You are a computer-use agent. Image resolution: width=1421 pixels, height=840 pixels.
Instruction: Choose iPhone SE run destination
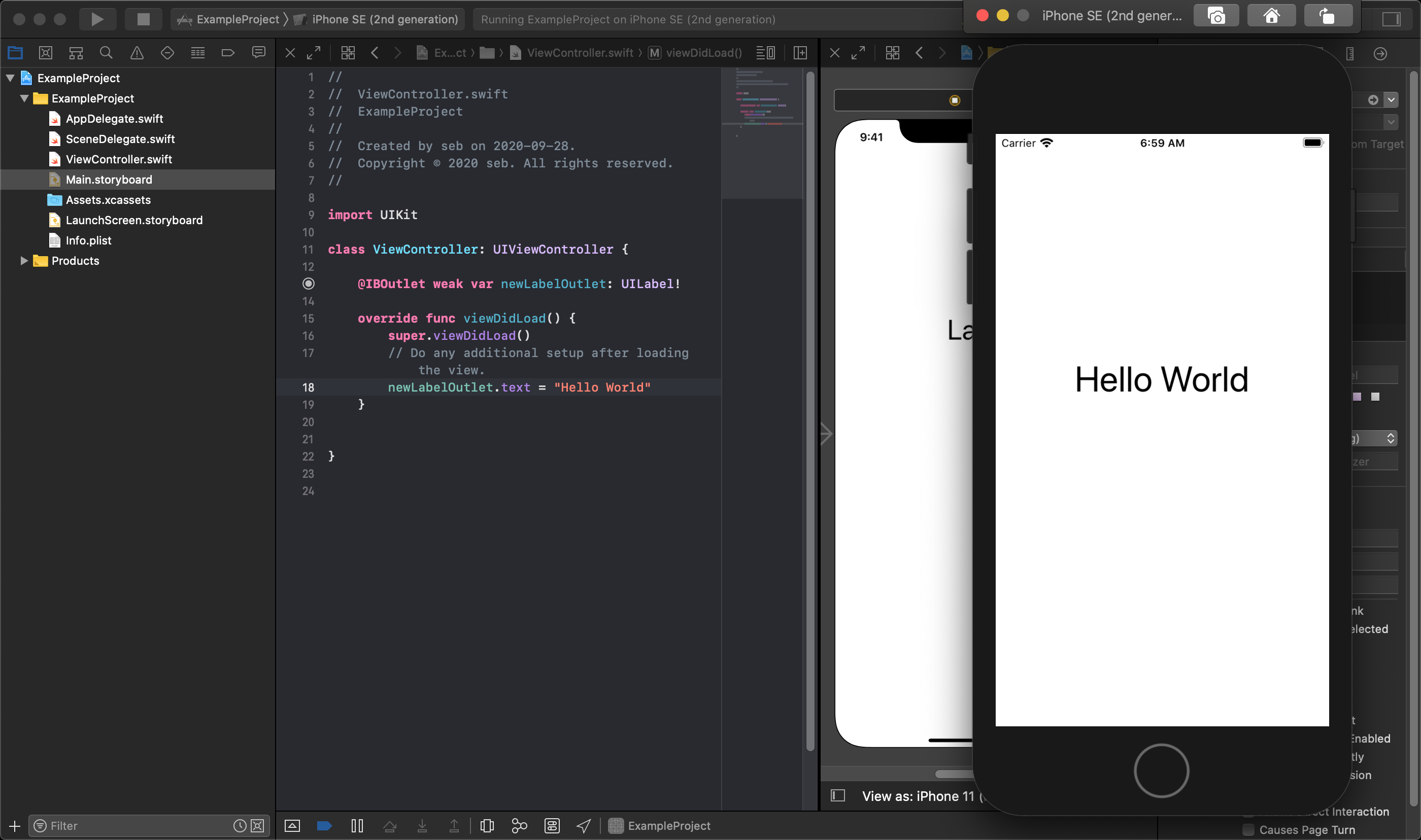pos(376,19)
